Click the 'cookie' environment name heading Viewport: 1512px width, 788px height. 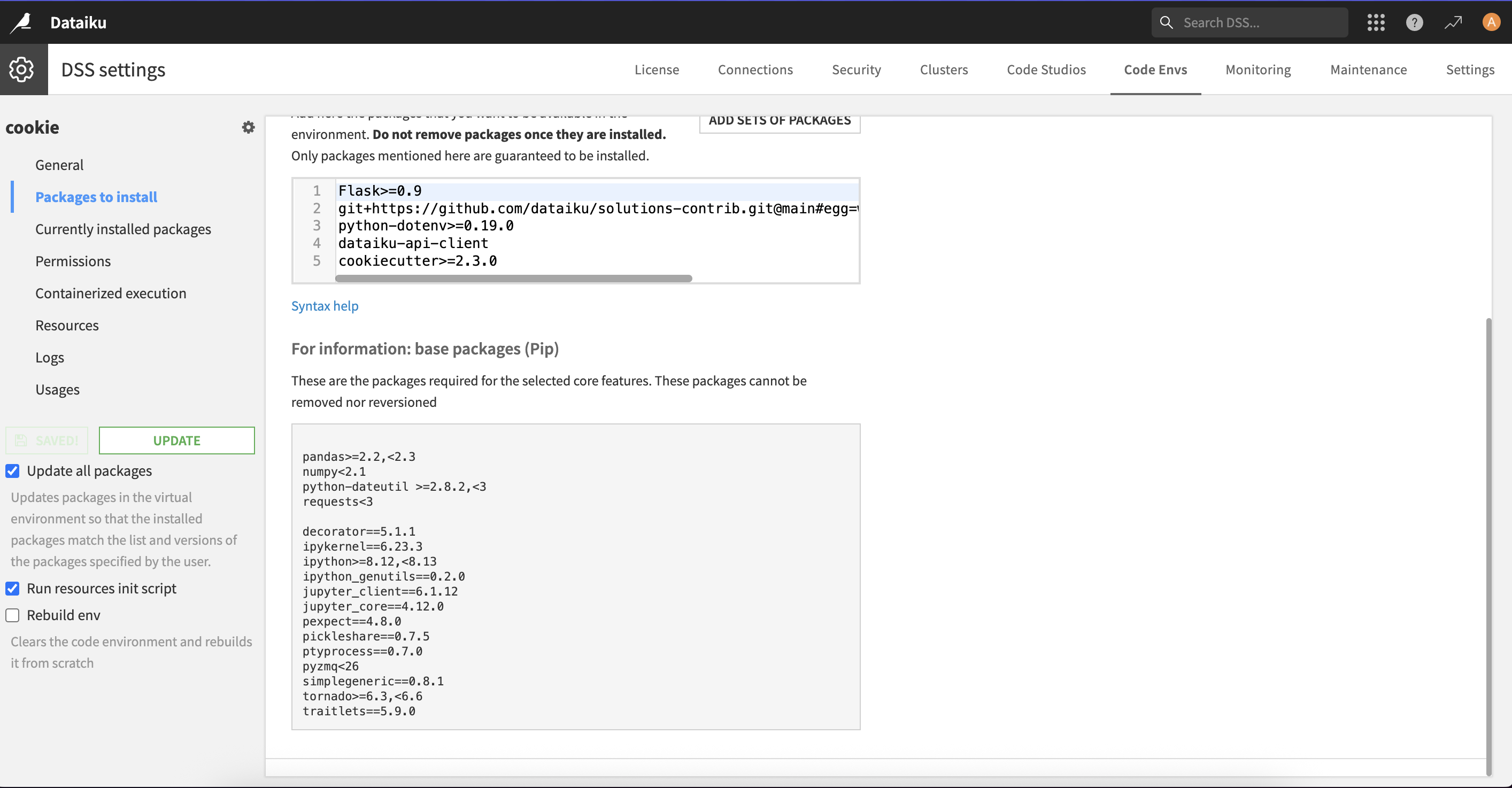[x=32, y=127]
